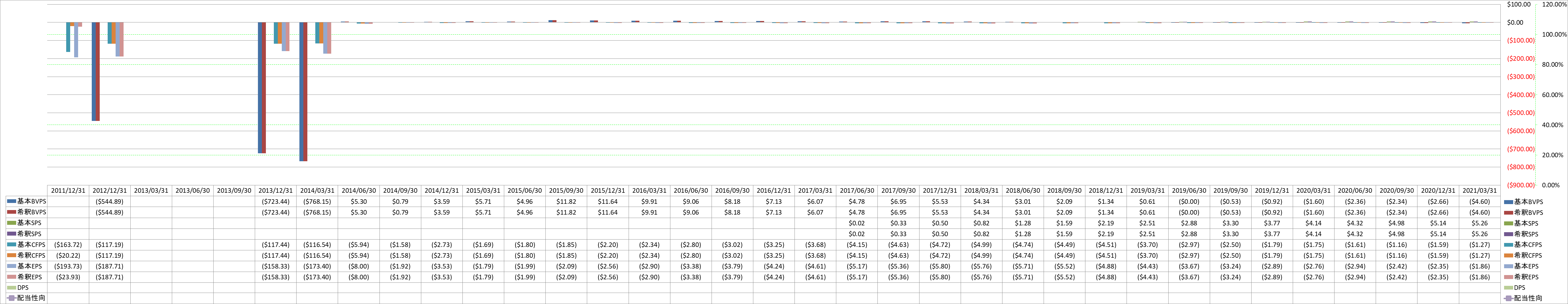The height and width of the screenshot is (304, 1568).
Task: Click the 基本CFPS bar for 2011/12/31
Action: [68, 37]
